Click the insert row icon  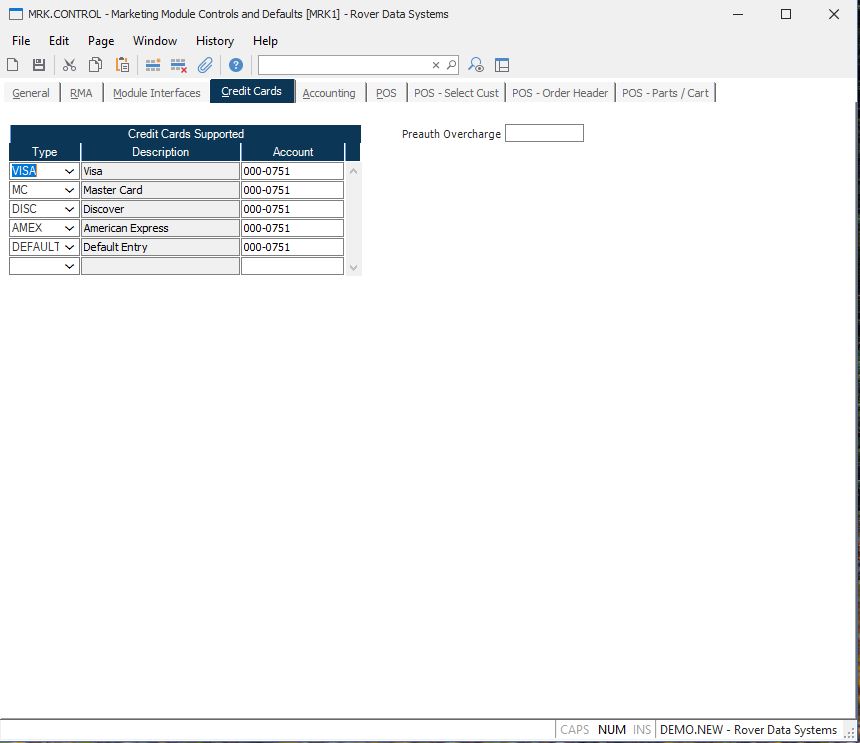pos(153,65)
